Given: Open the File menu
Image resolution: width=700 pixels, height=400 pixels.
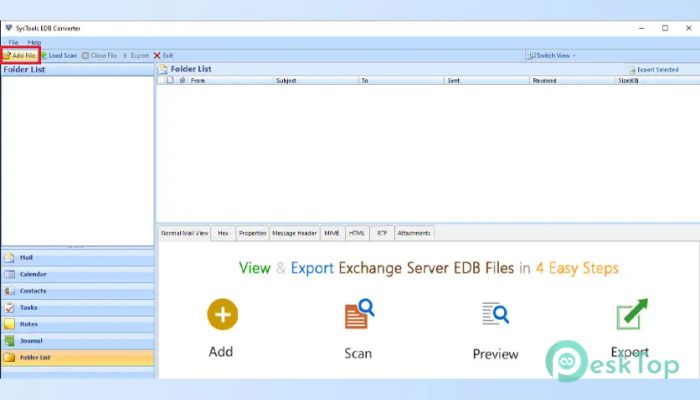Looking at the screenshot, I should click(x=13, y=42).
